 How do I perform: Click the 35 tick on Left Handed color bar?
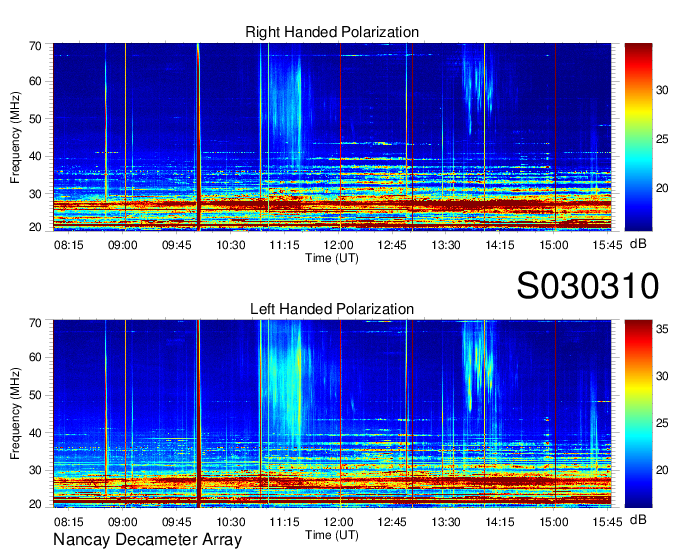pos(662,329)
